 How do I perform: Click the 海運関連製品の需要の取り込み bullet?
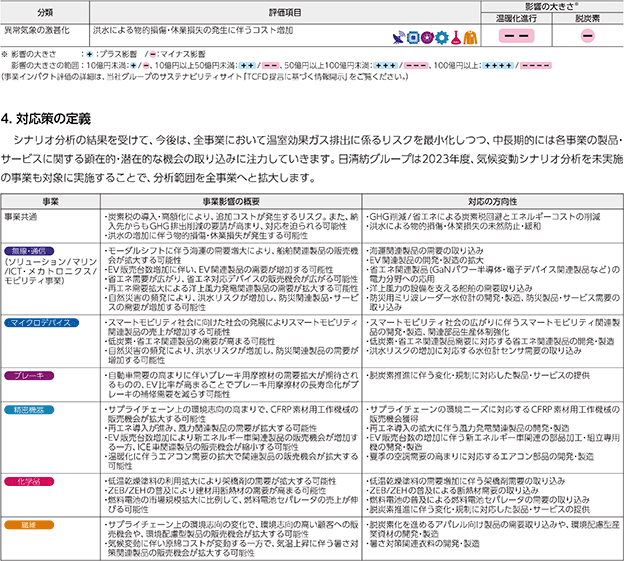click(x=425, y=251)
